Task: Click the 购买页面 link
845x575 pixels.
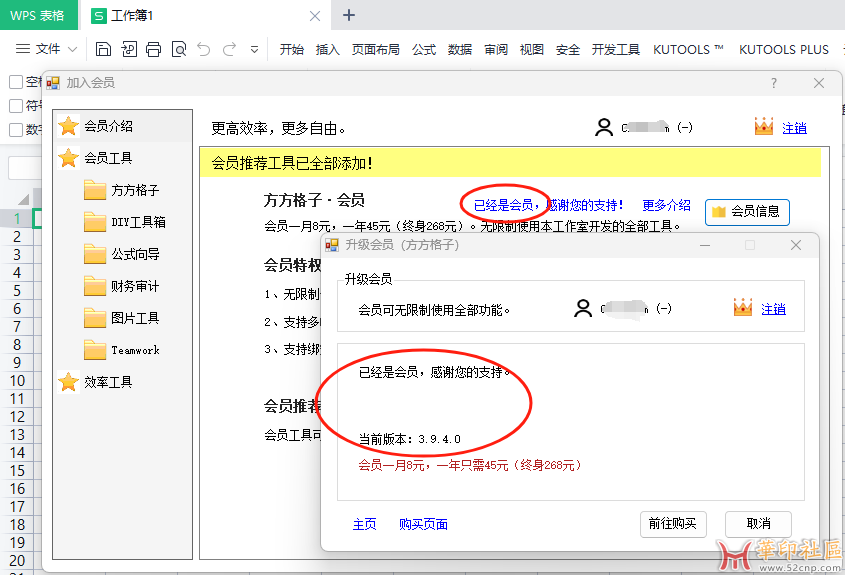Action: 423,524
